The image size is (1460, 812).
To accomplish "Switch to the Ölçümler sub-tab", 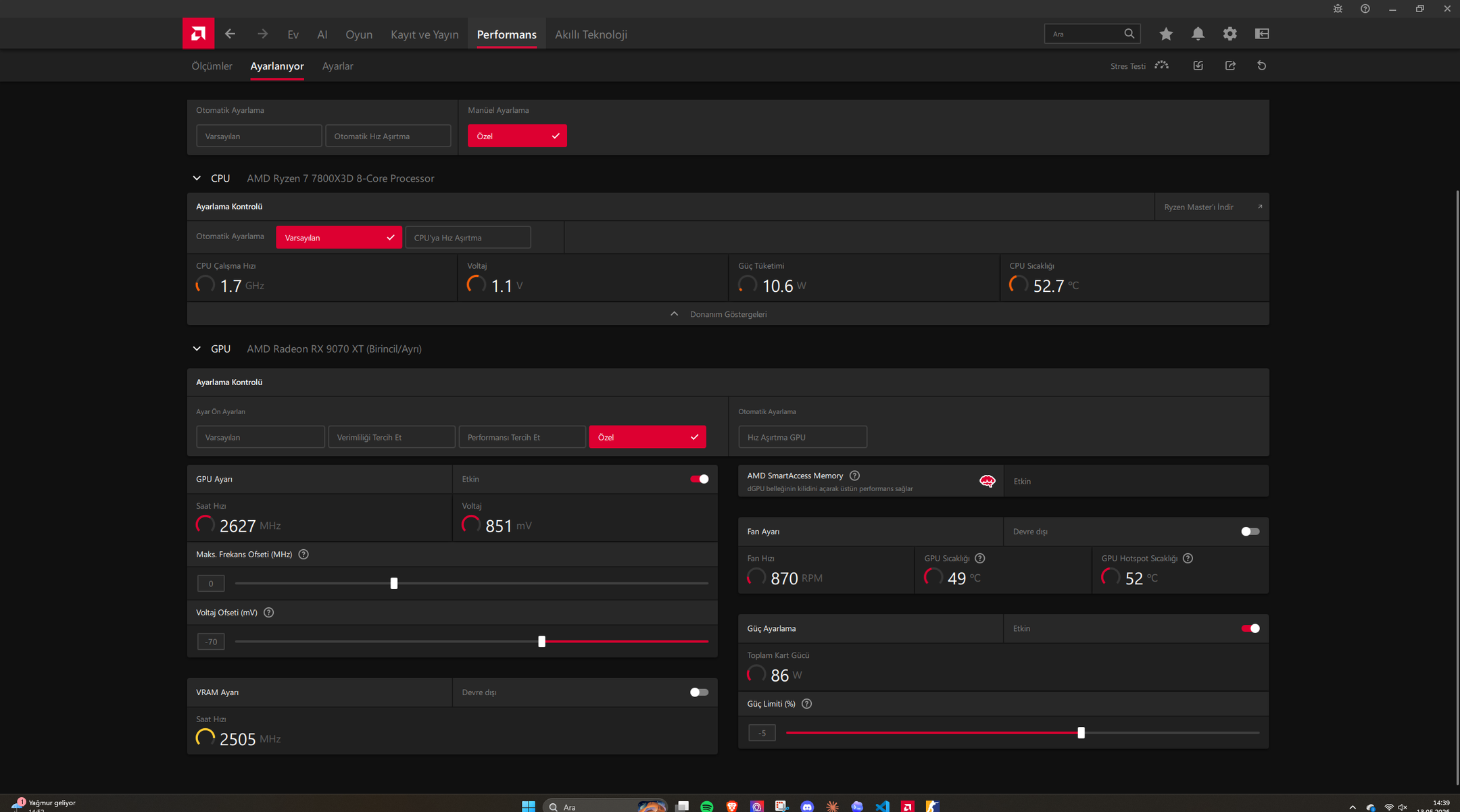I will point(212,66).
